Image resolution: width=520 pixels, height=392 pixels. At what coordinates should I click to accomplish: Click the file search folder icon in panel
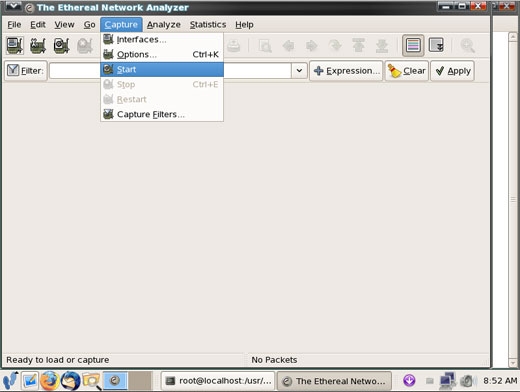click(92, 380)
